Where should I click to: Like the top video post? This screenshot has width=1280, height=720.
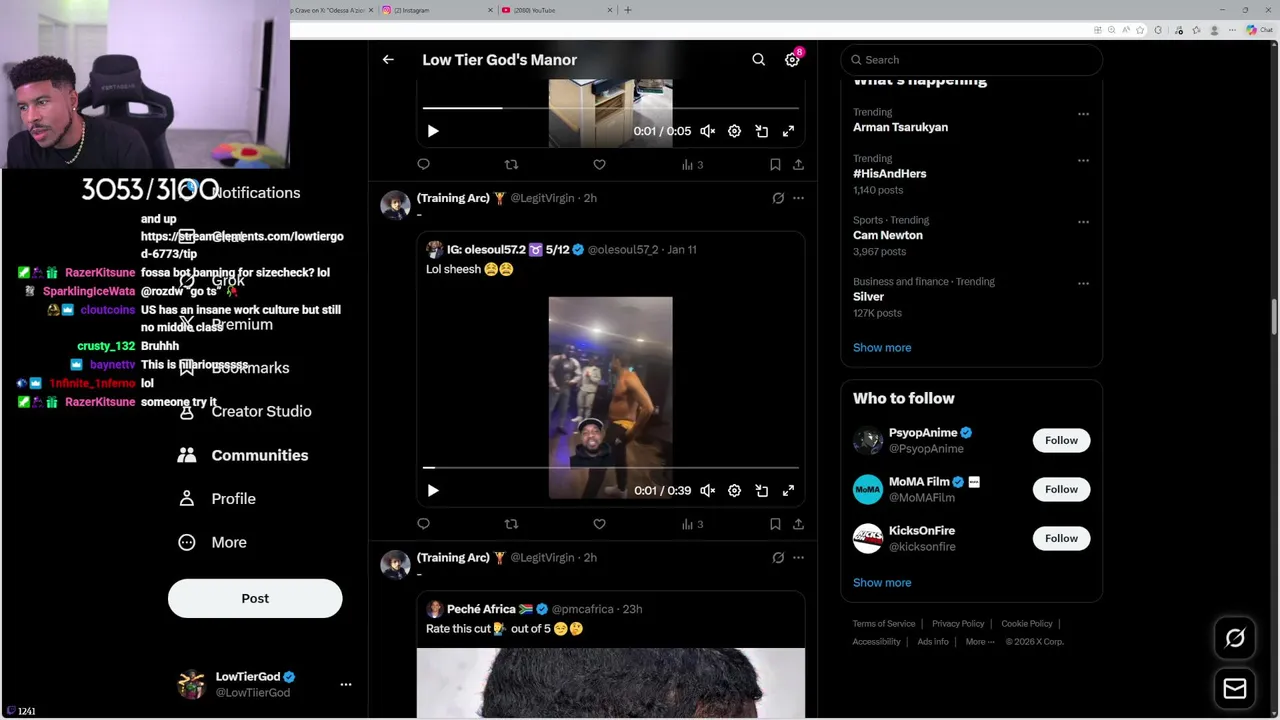(599, 164)
